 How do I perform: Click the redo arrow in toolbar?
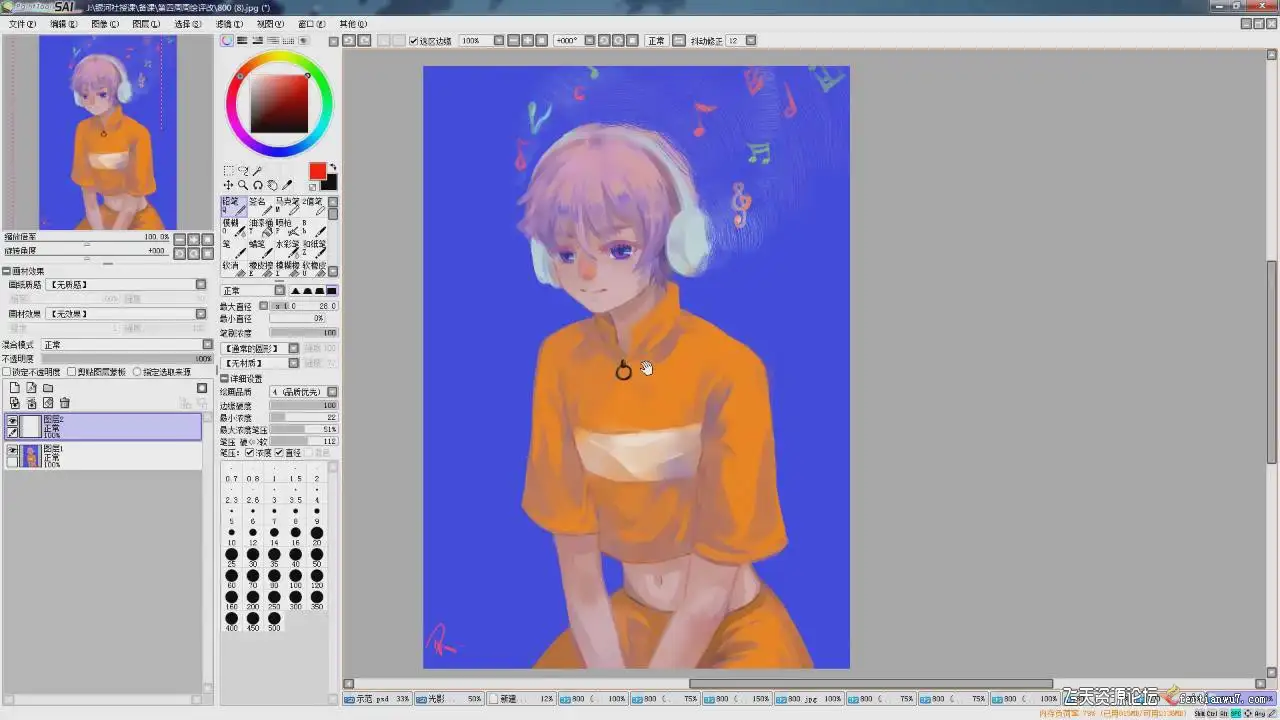(365, 41)
